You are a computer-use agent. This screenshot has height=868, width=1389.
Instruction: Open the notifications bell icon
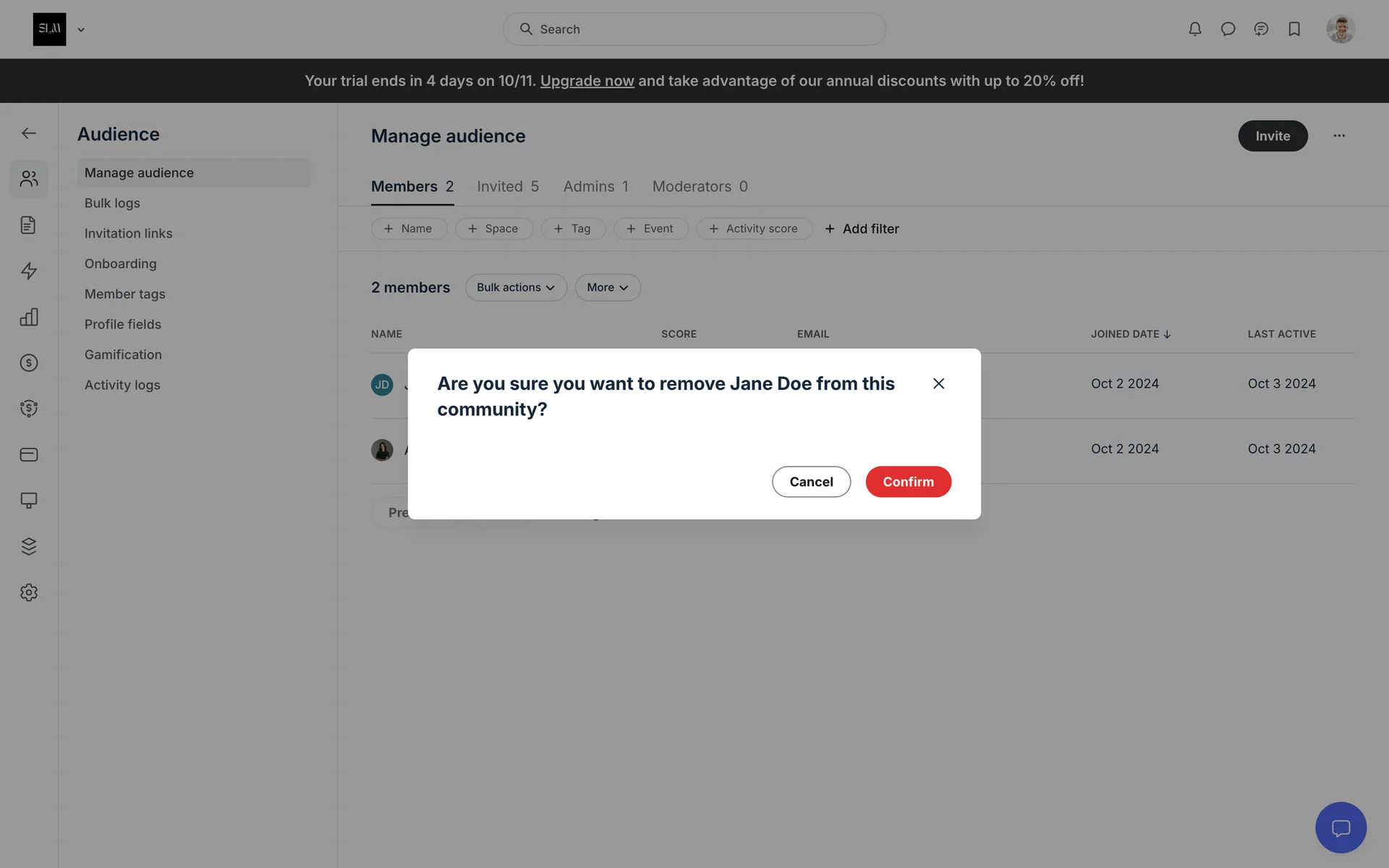coord(1194,29)
